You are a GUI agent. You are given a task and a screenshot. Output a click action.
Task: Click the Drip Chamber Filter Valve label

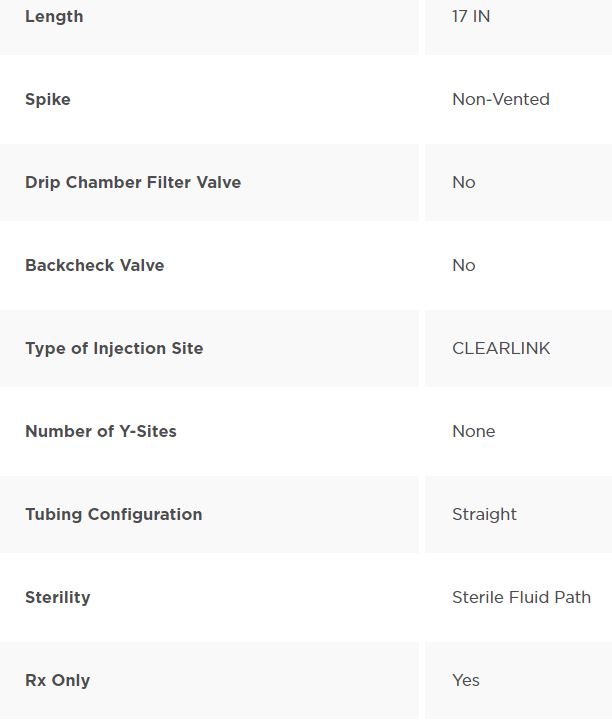coord(133,183)
